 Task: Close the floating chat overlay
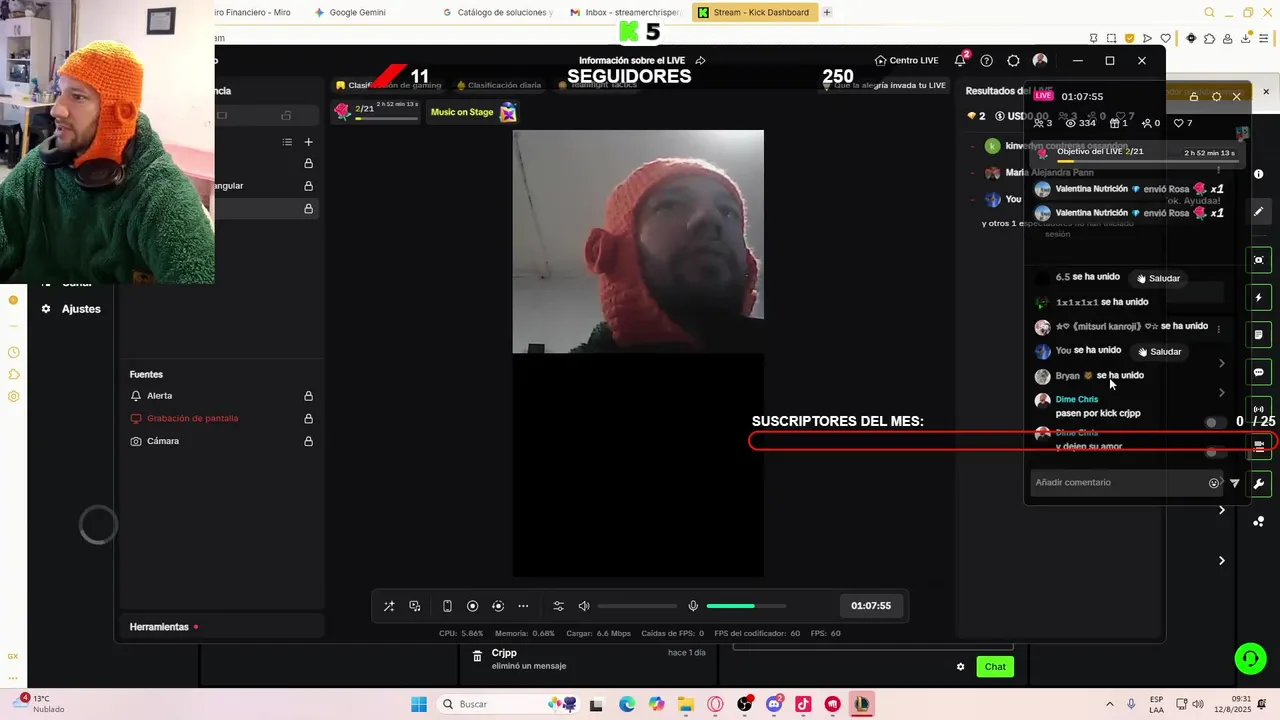coord(1237,97)
